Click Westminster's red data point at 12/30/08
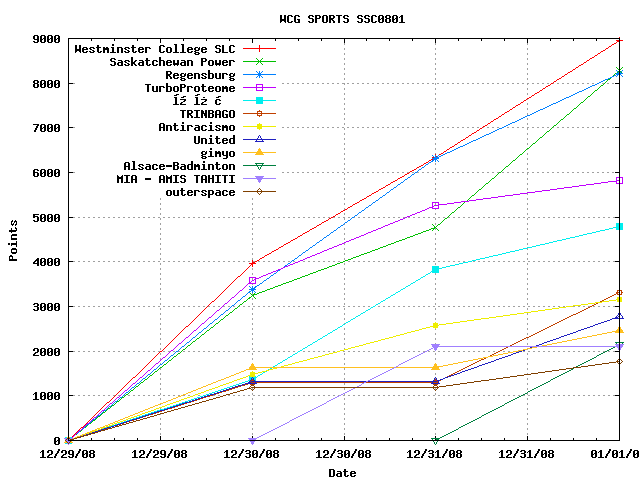Image resolution: width=640 pixels, height=480 pixels. tap(252, 263)
